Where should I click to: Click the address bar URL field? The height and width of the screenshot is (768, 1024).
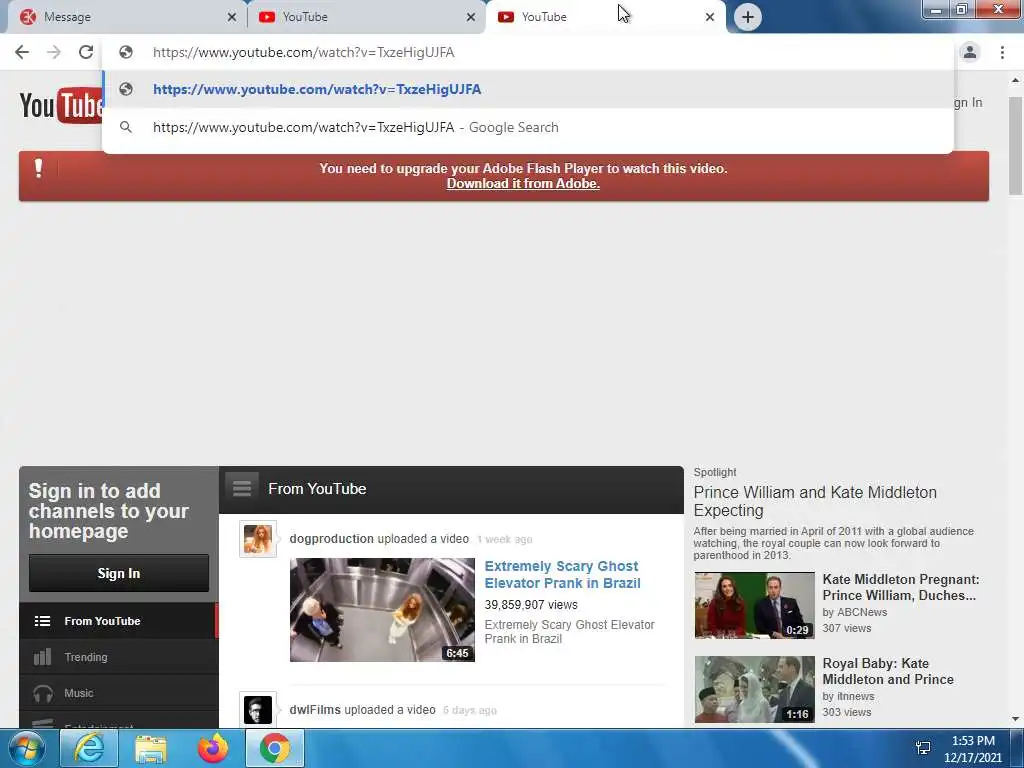pyautogui.click(x=529, y=52)
